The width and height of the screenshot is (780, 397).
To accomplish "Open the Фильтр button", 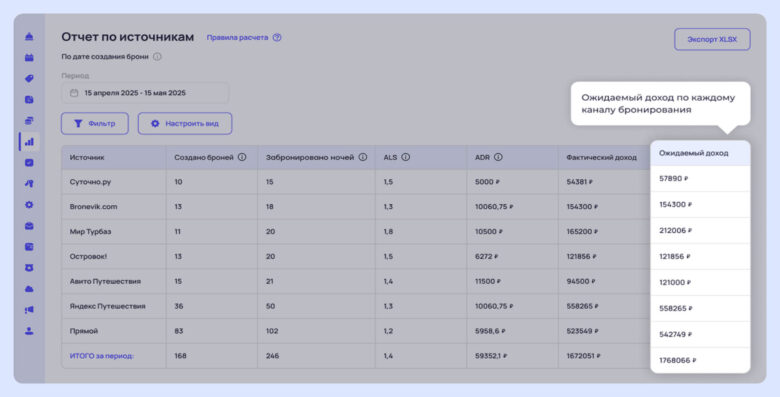I will 95,123.
